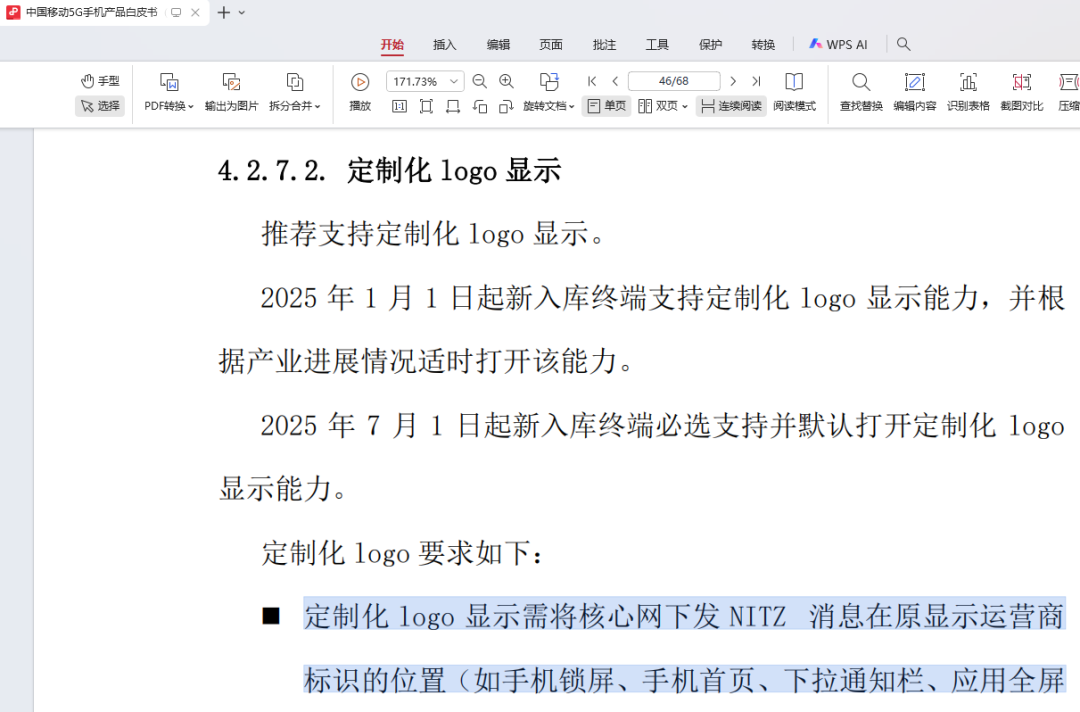Open 查找替换 find and replace
1080x712 pixels.
tap(861, 92)
